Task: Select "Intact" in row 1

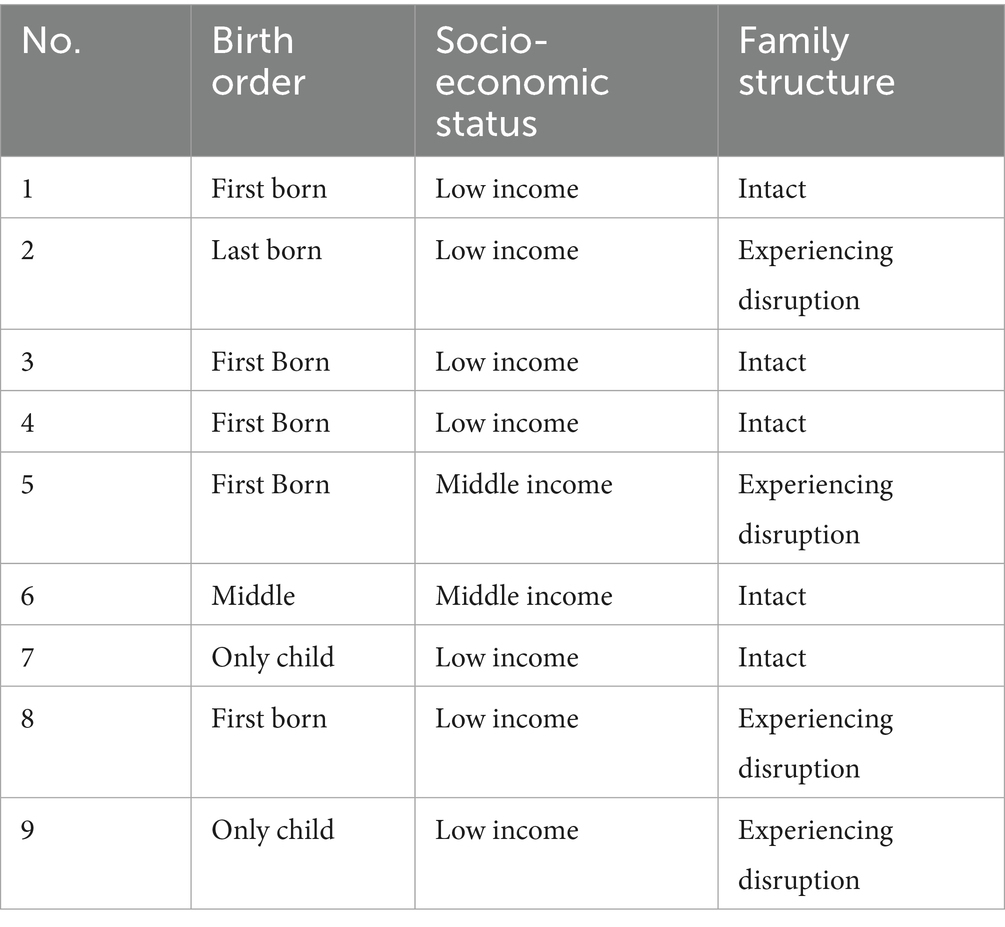Action: 772,188
